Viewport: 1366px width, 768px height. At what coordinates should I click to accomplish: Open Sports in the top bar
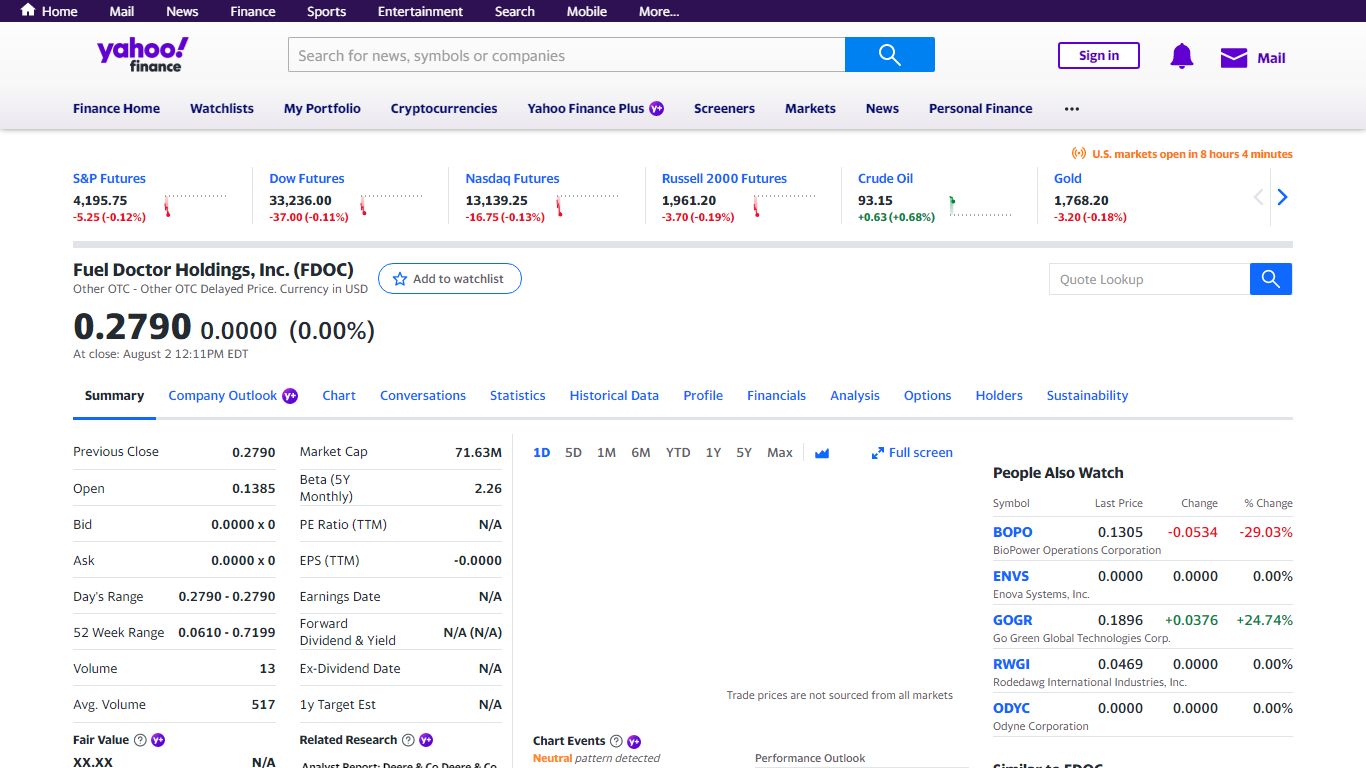coord(326,11)
